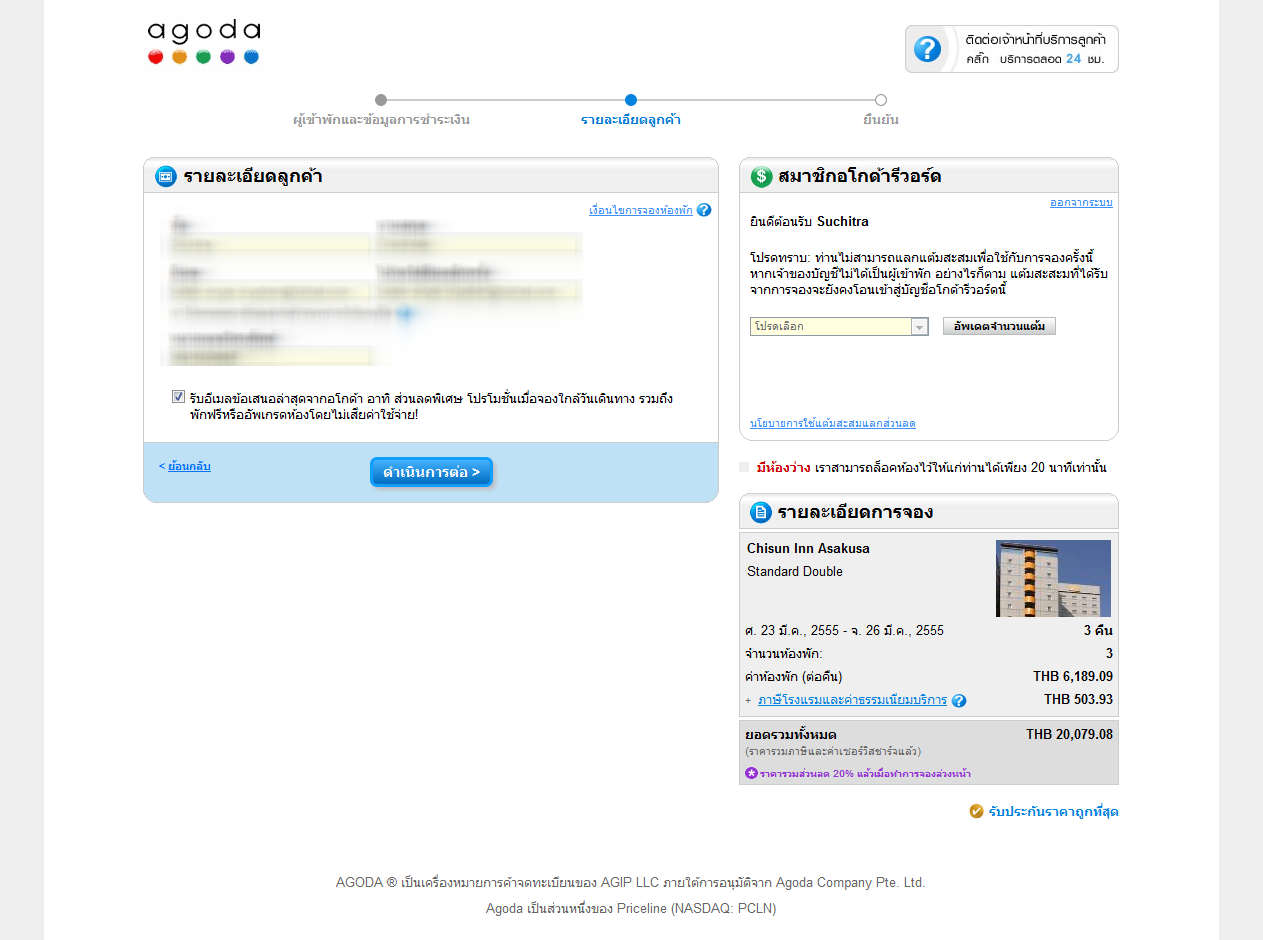Open the เงื่อนไขการจองห้องพัก link
The image size is (1263, 940).
click(641, 210)
